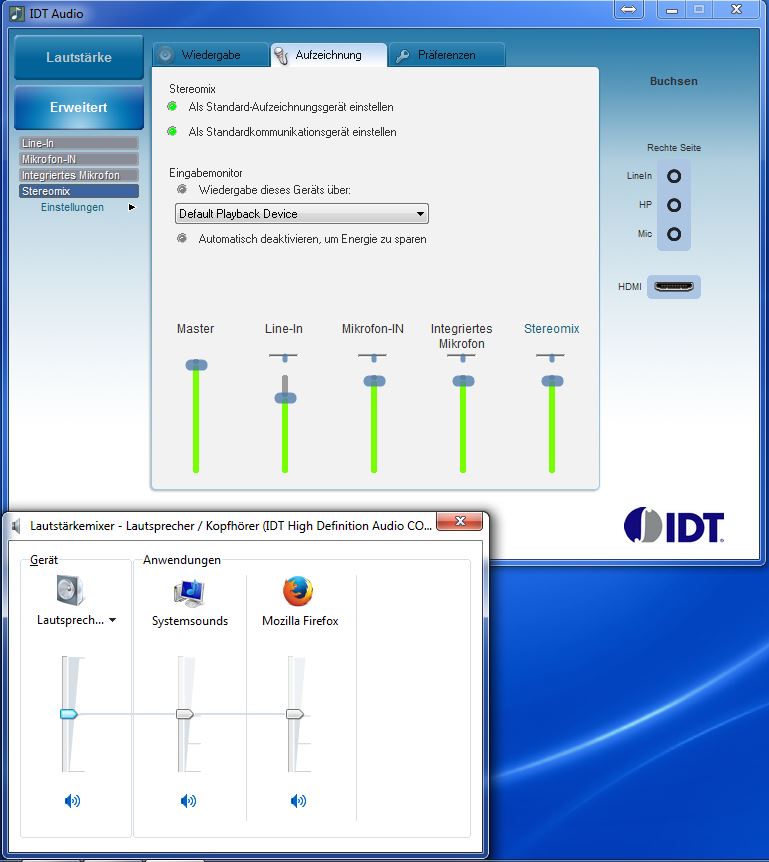Click the Gerät group label in mixer
Screen dimensions: 769x862
click(43, 560)
